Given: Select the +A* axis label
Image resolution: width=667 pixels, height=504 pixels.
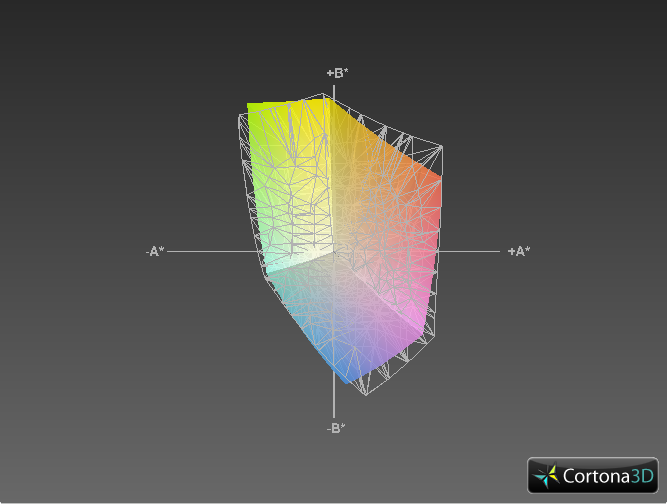Looking at the screenshot, I should [x=518, y=252].
